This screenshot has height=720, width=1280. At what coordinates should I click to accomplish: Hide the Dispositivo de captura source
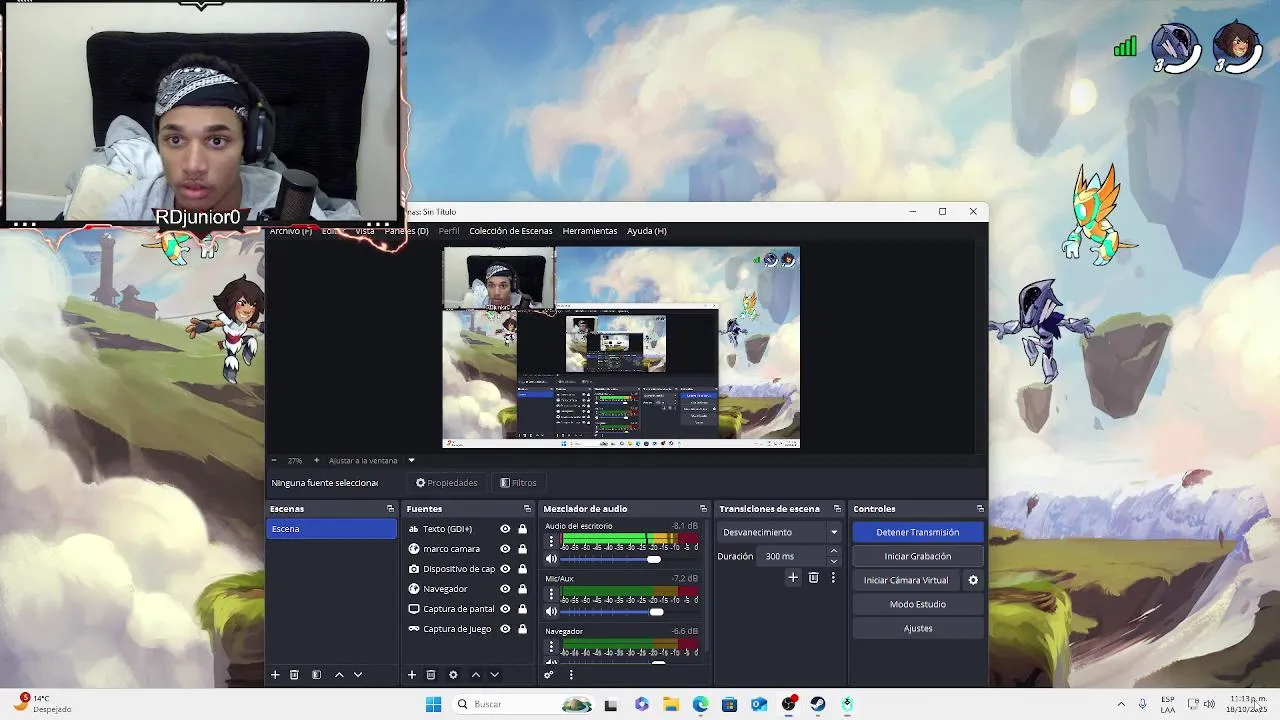505,569
